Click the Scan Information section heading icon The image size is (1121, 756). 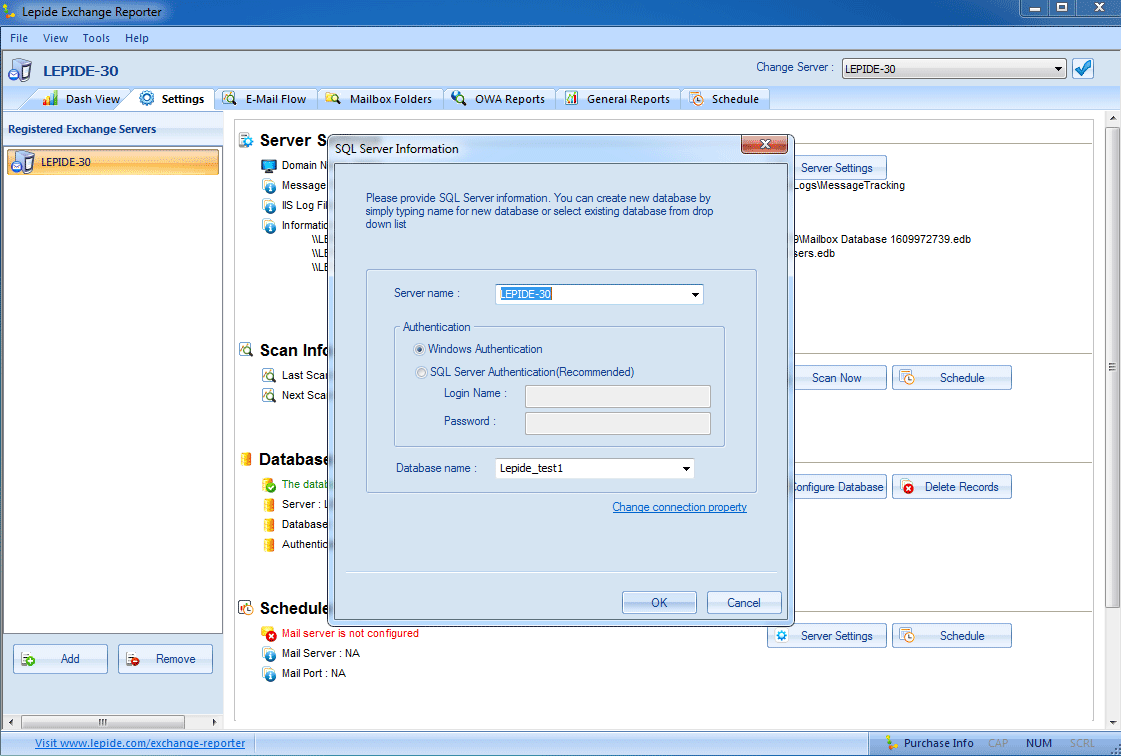coord(246,350)
